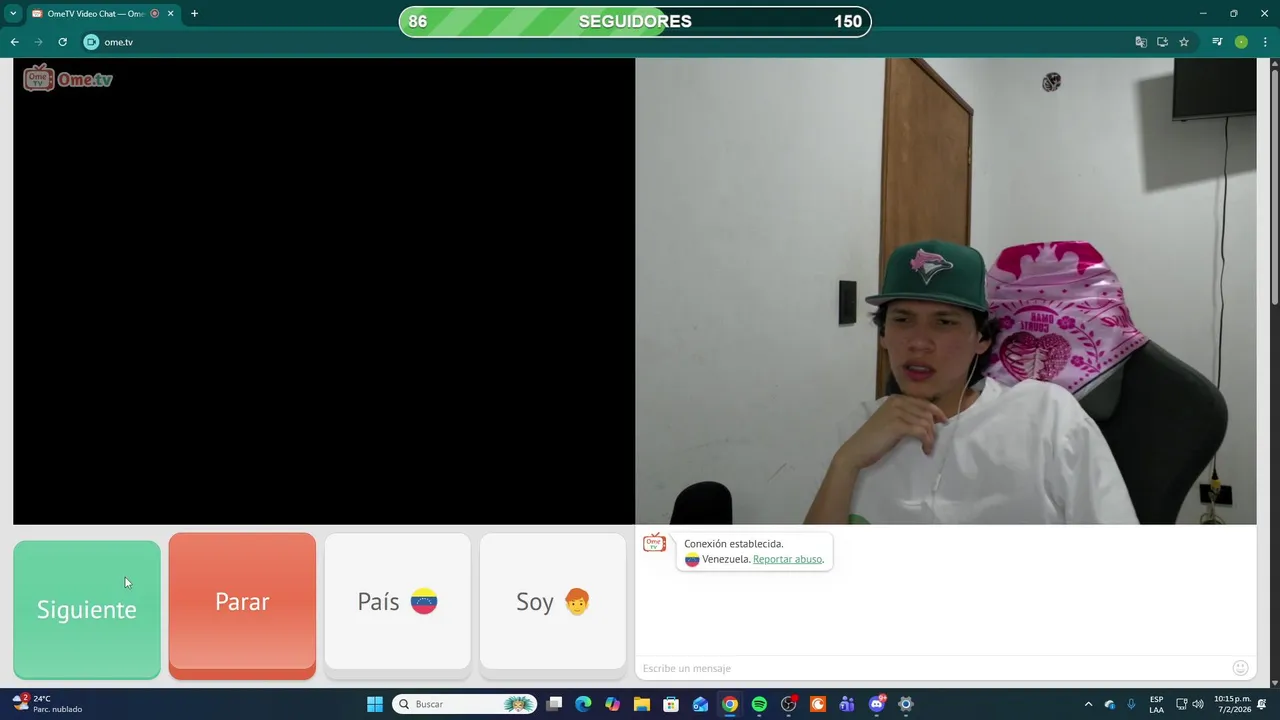Expand the tab search dropdown arrow

pos(13,14)
